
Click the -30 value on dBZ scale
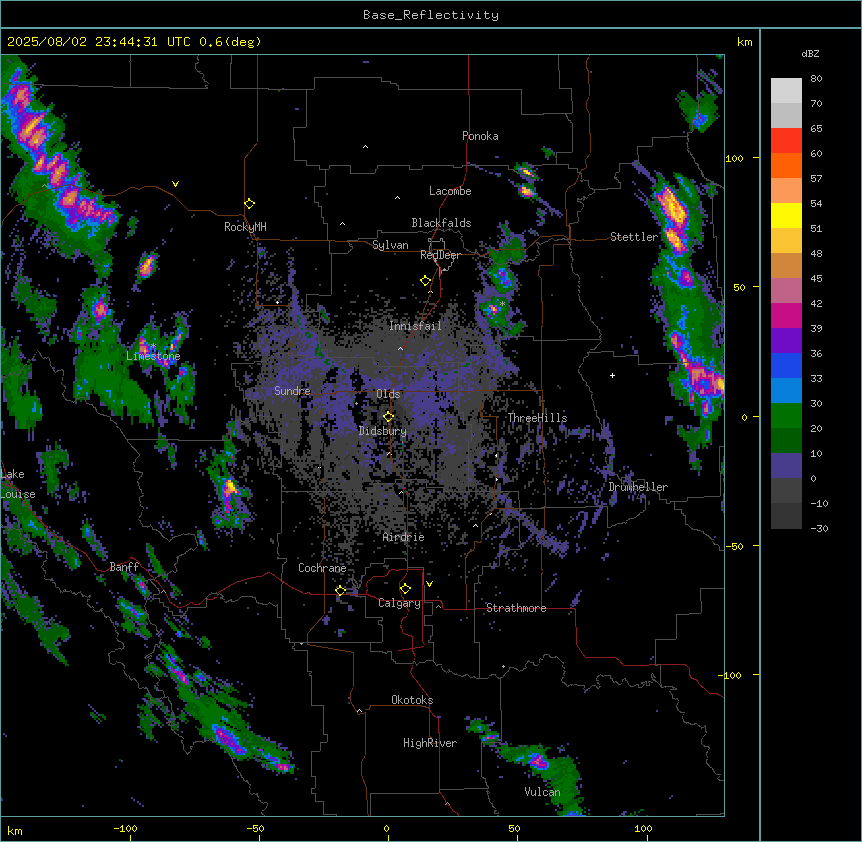(x=819, y=529)
